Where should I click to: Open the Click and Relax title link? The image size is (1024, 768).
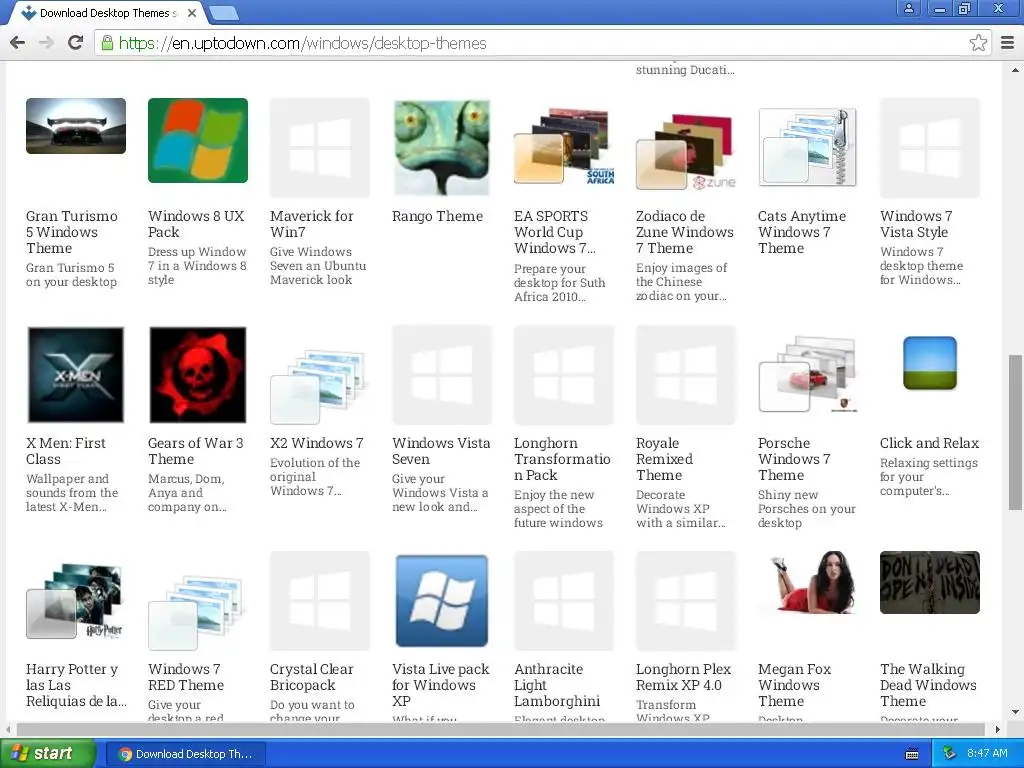click(929, 443)
